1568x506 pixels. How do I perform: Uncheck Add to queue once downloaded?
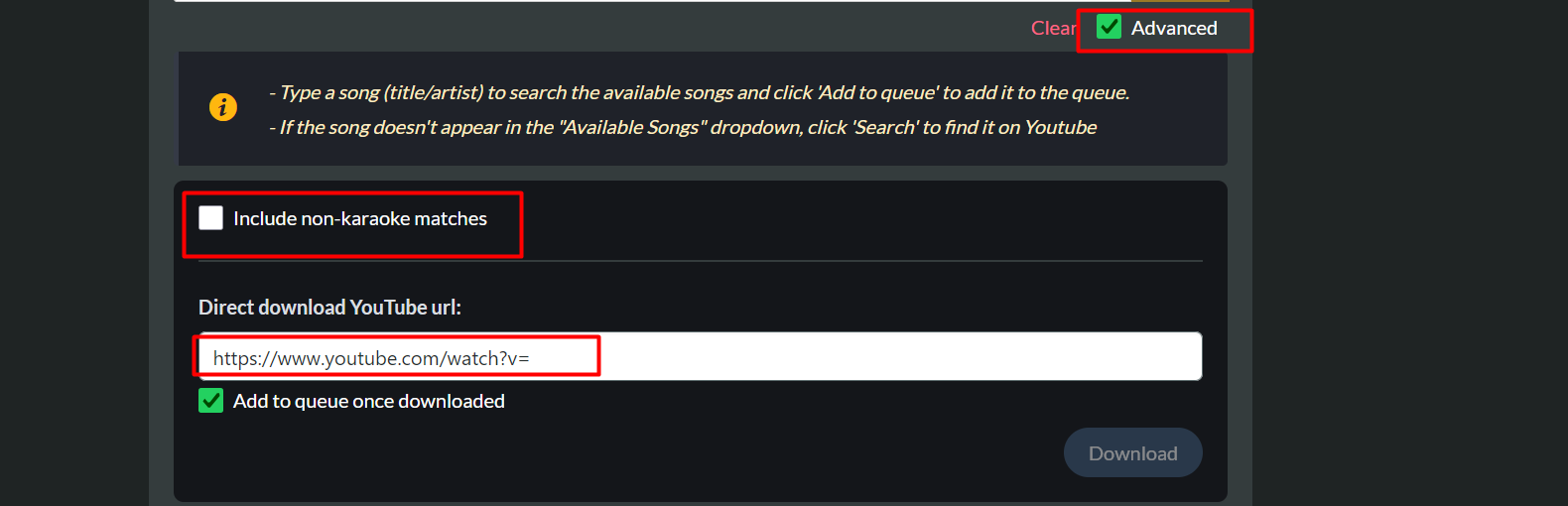pyautogui.click(x=211, y=401)
